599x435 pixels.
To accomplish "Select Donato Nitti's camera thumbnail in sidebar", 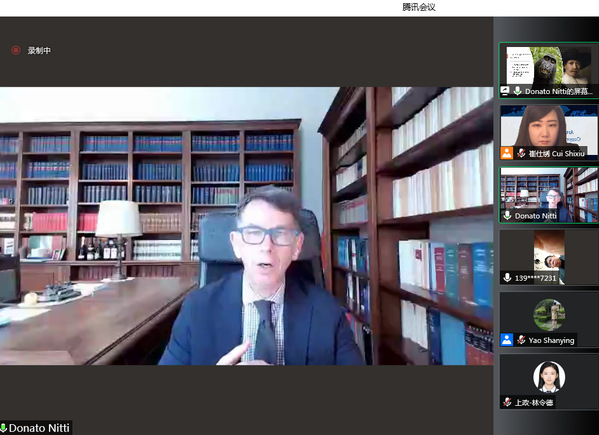I will pyautogui.click(x=549, y=195).
